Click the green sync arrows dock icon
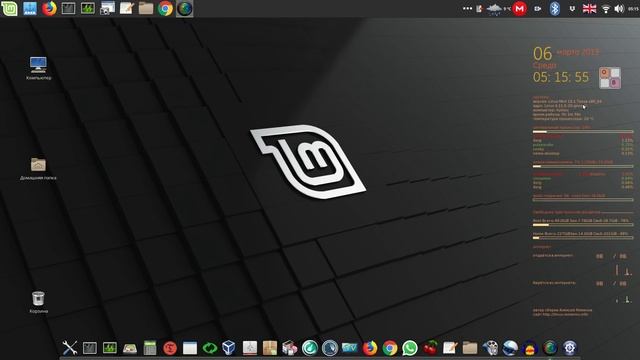640x360 pixels. point(210,348)
